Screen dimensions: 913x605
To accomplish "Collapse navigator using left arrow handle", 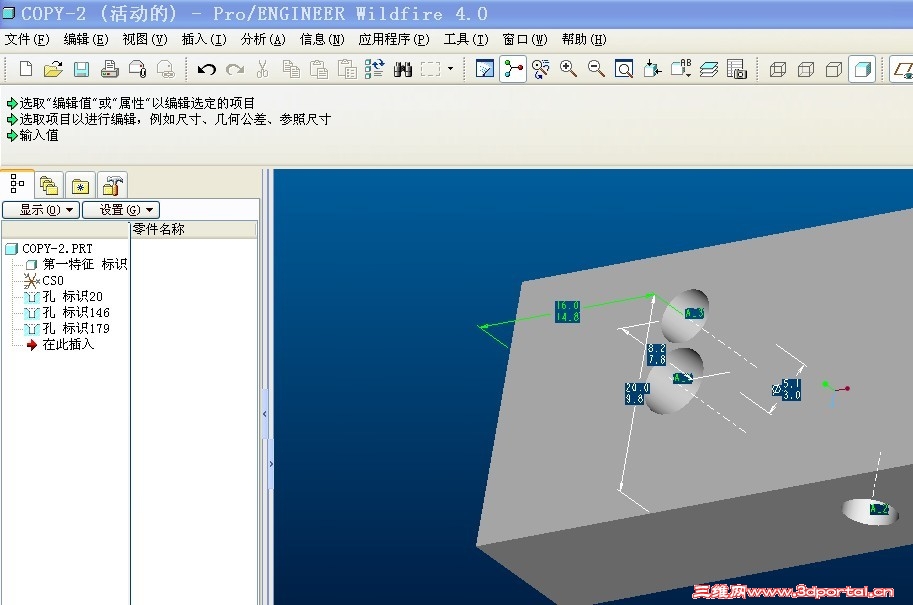I will [x=265, y=414].
